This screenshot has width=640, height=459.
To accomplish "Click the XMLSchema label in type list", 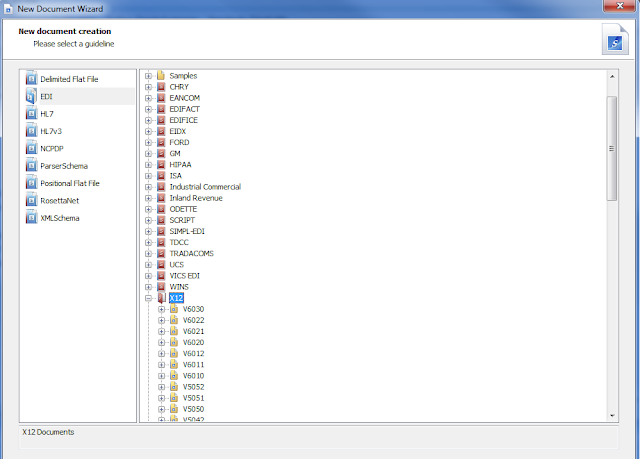I will tap(60, 218).
